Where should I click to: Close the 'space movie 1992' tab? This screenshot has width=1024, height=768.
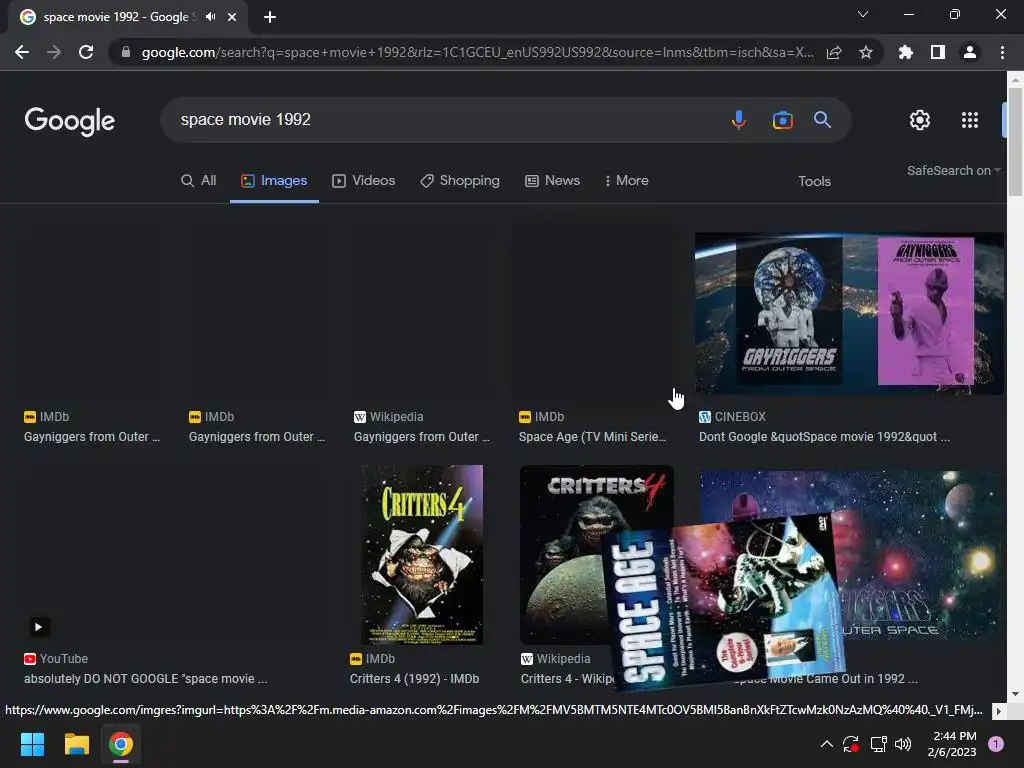click(232, 17)
